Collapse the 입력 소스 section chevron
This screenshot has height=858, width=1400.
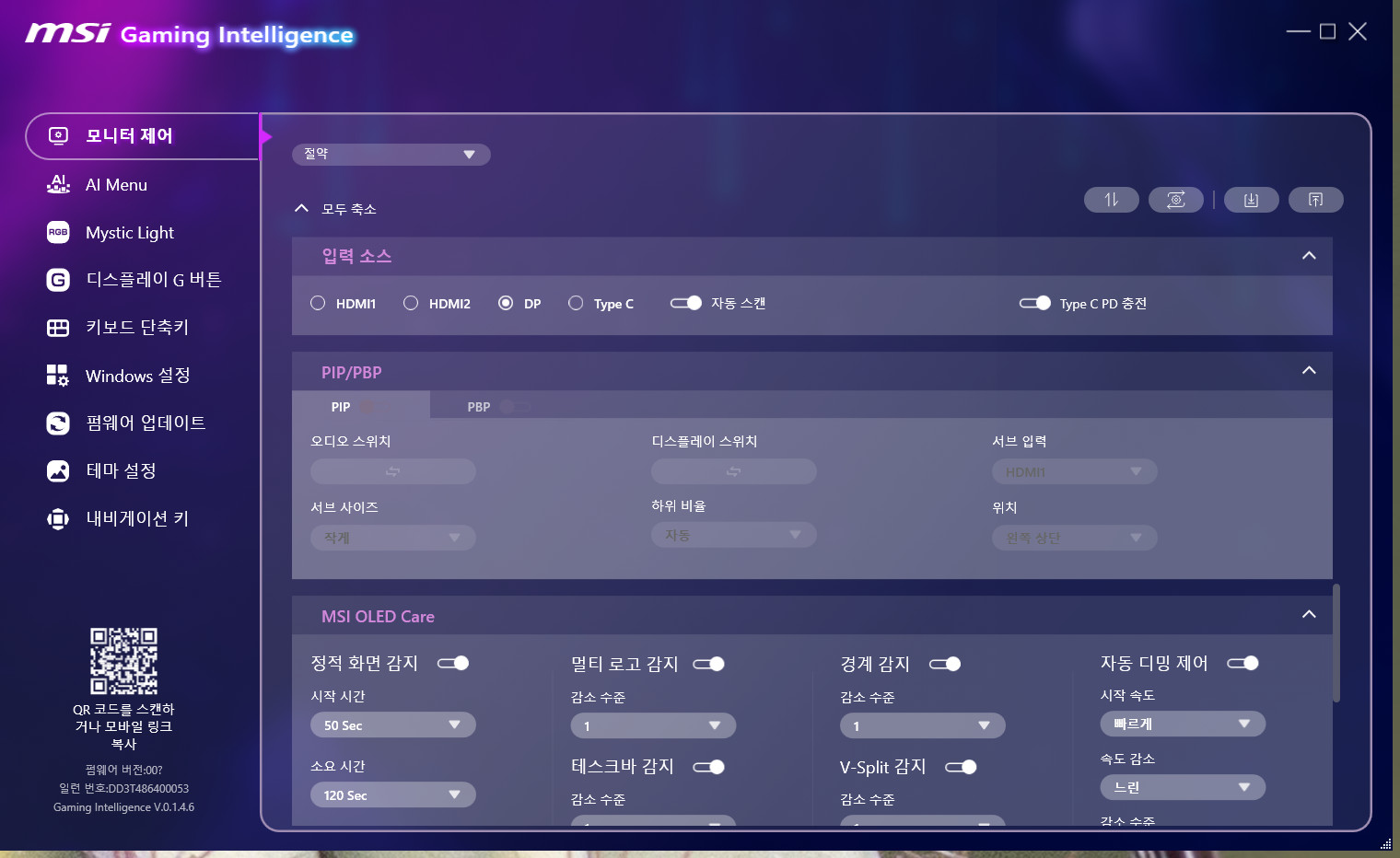pos(1309,256)
